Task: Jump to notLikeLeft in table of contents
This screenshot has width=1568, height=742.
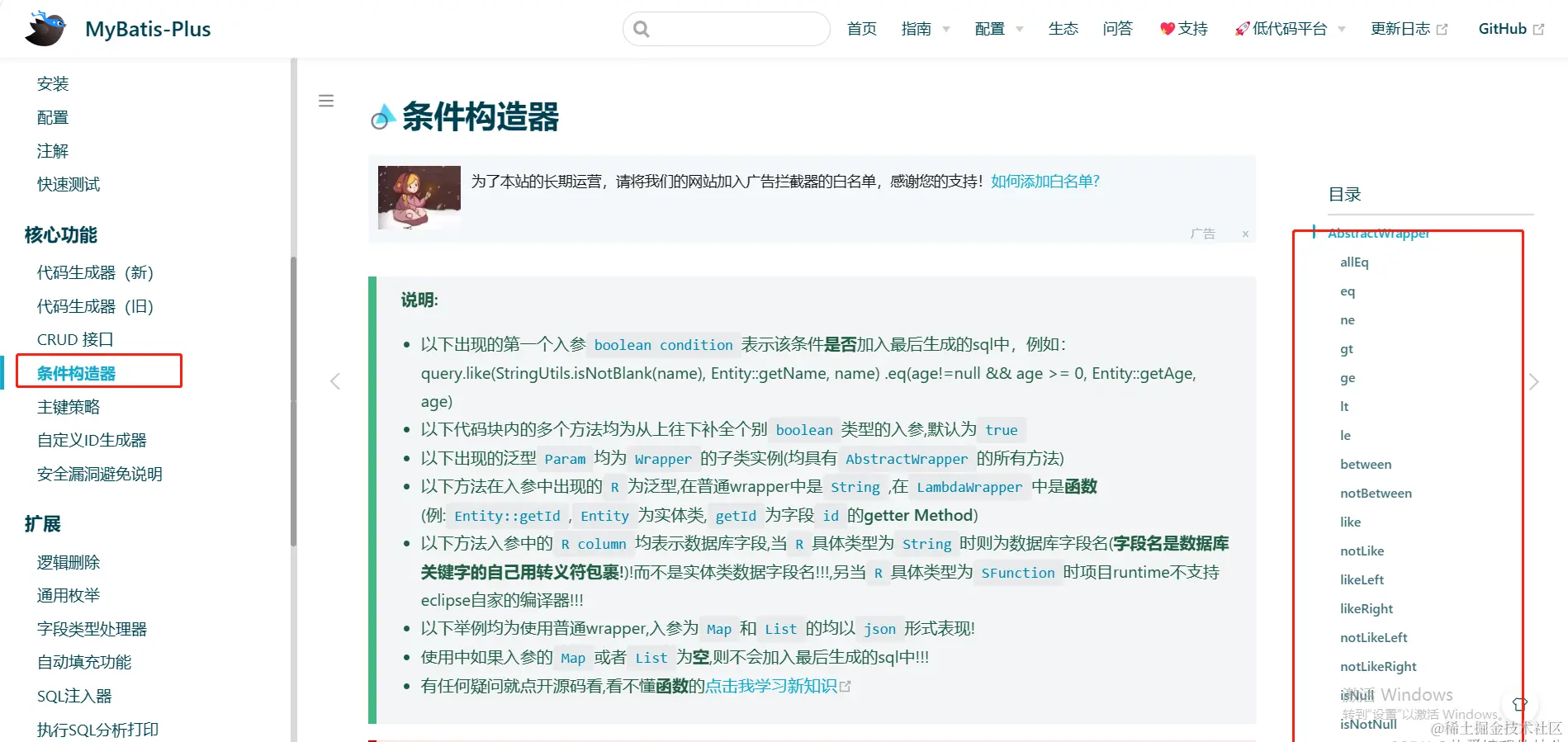Action: coord(1374,638)
